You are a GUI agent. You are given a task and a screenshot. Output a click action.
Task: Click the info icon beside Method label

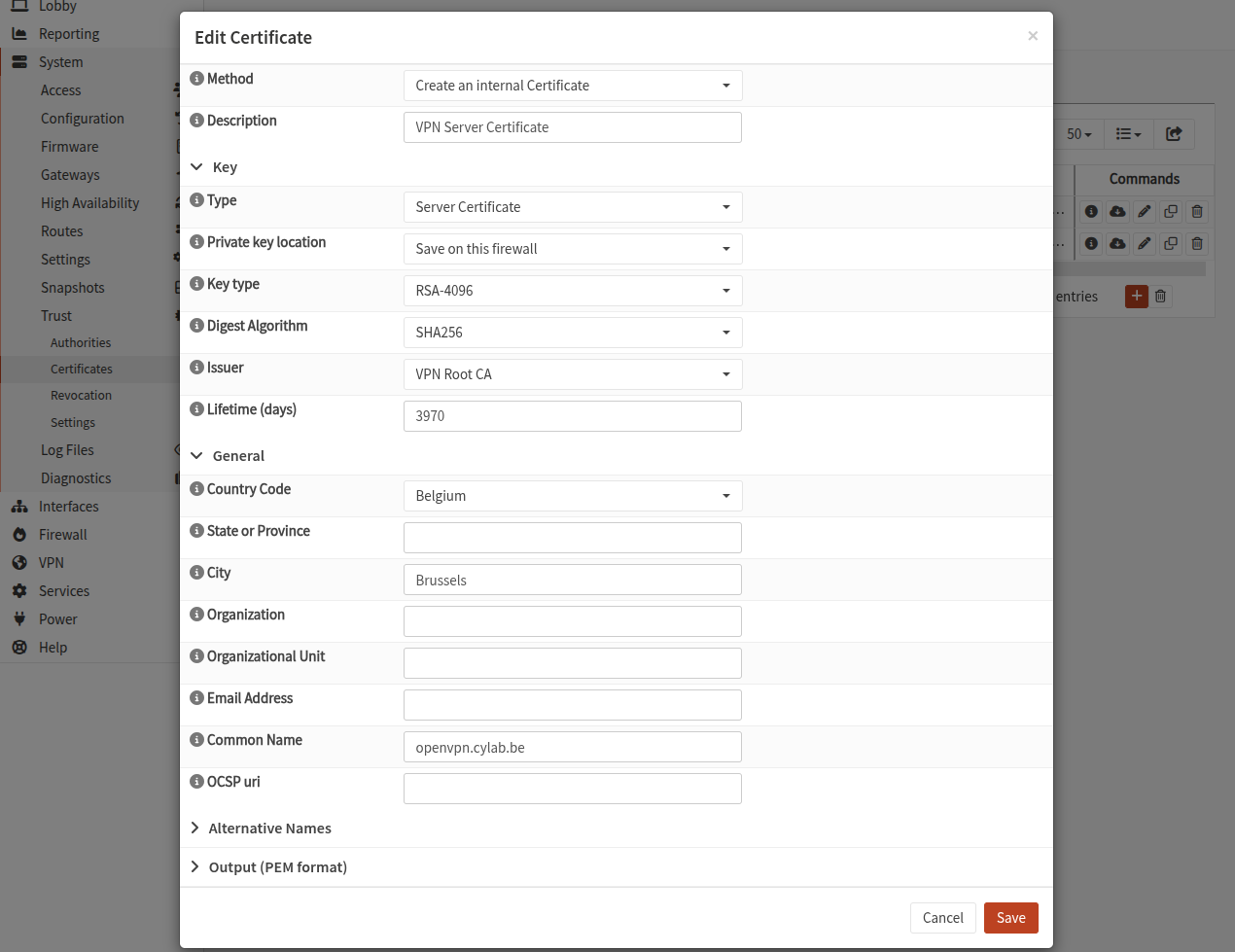click(196, 79)
